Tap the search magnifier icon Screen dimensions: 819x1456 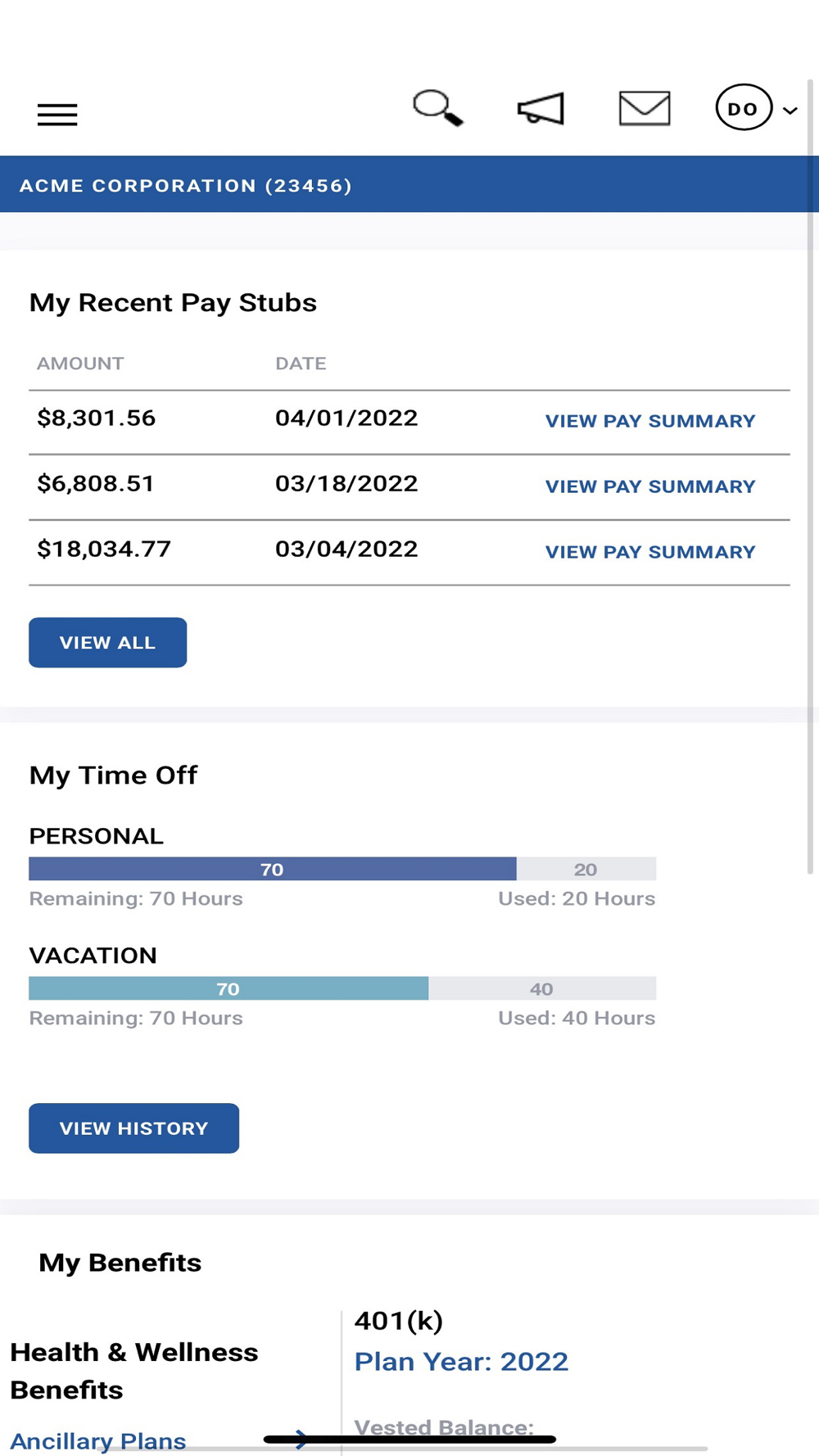coord(437,108)
